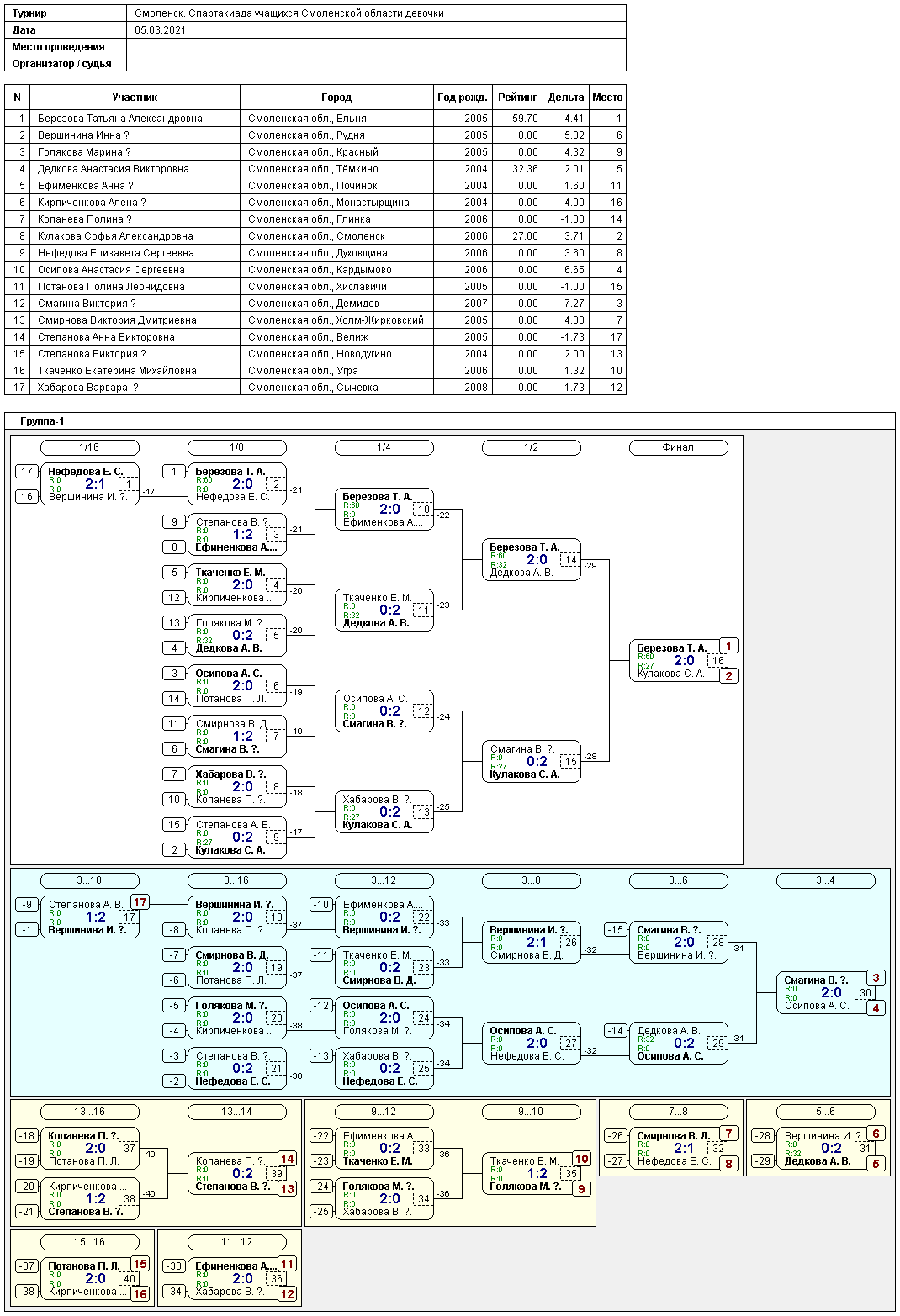The image size is (900, 1316).
Task: Click third-place badge next to Смагина В.
Action: [x=876, y=978]
